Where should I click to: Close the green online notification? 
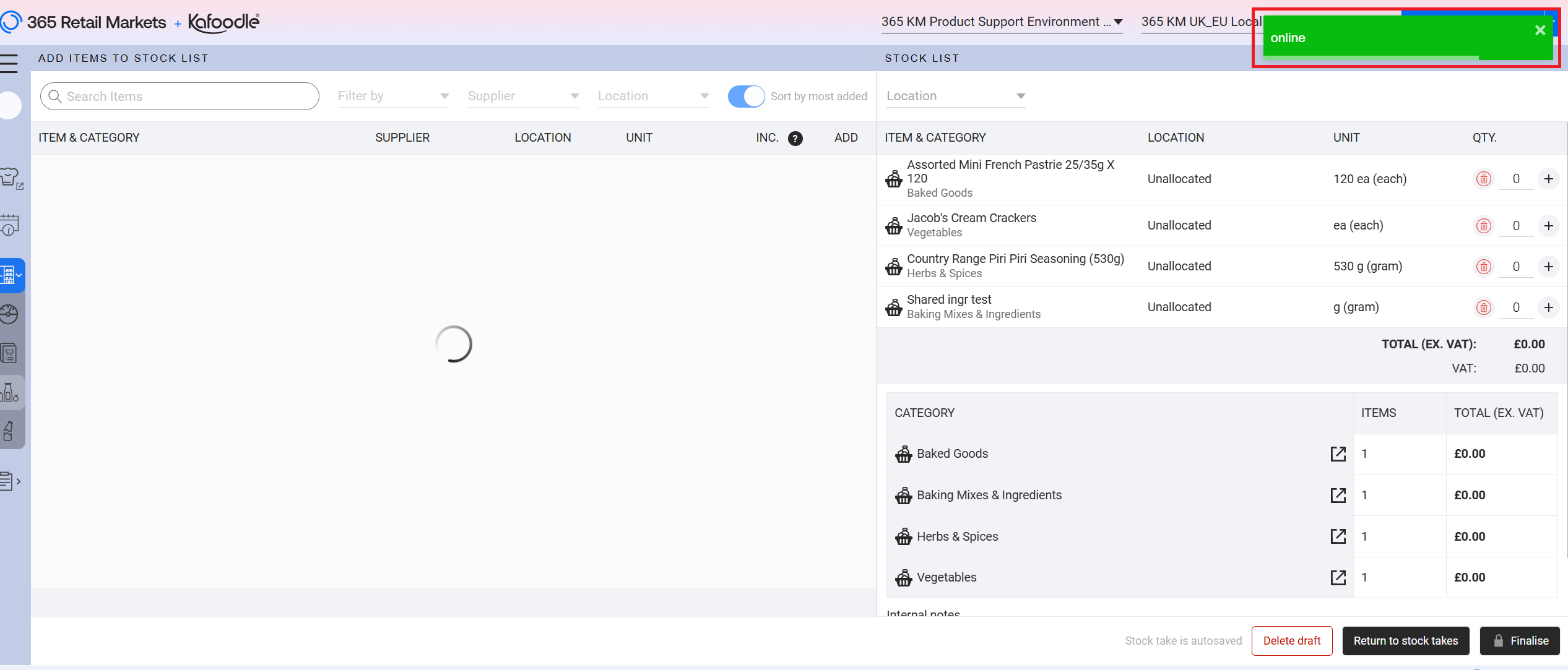(x=1540, y=30)
